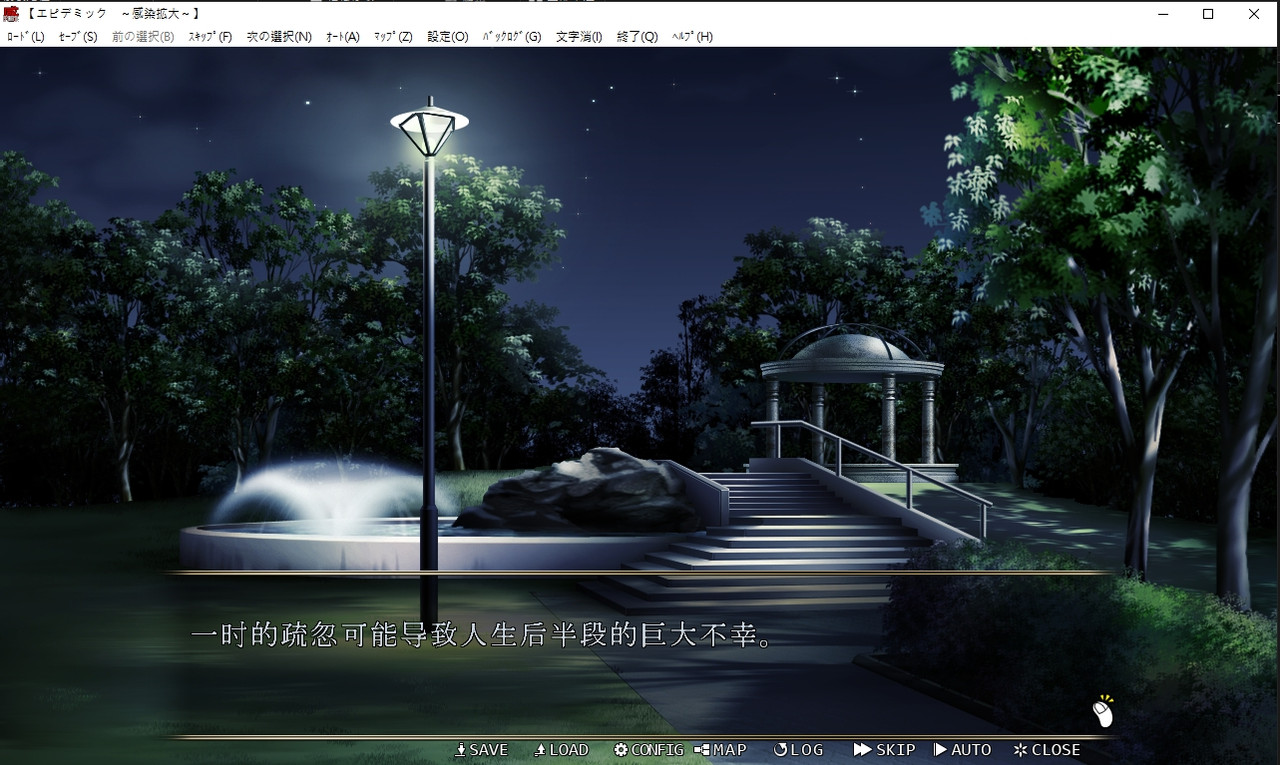Click the SAVE button in the game bar
This screenshot has height=765, width=1280.
coord(481,750)
